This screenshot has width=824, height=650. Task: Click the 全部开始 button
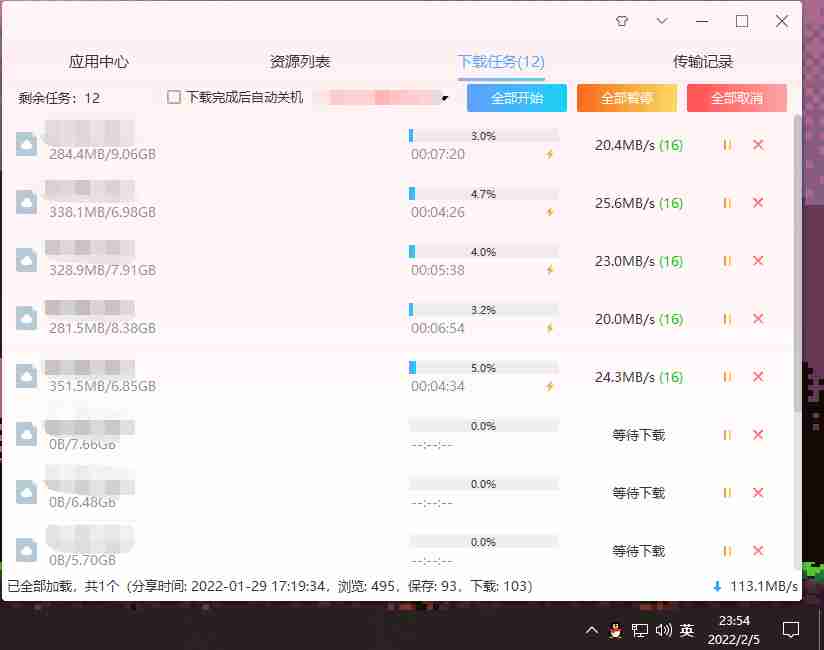517,98
